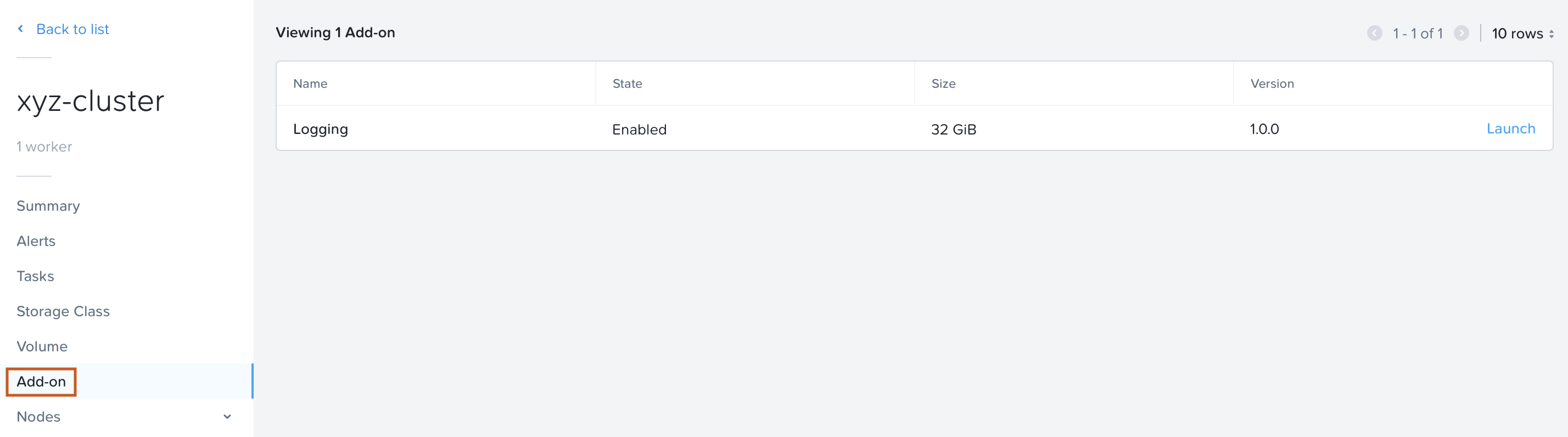
Task: Go to next page arrow icon
Action: pos(1461,33)
